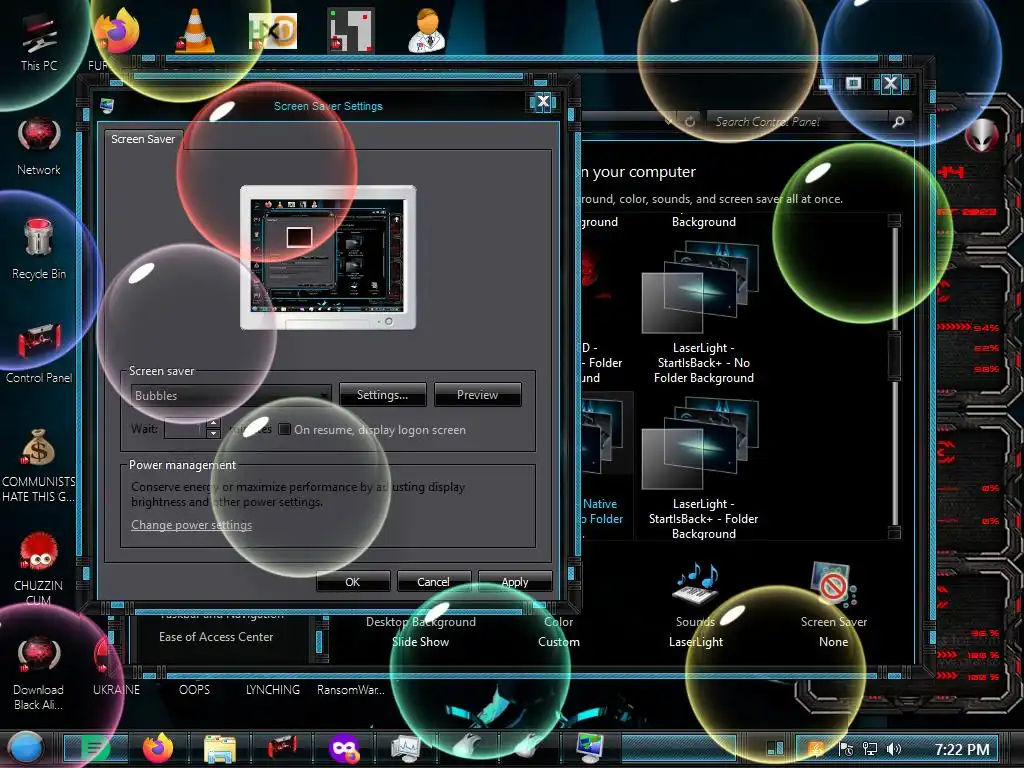Open the This PC desktop icon
The image size is (1024, 768).
(x=39, y=42)
